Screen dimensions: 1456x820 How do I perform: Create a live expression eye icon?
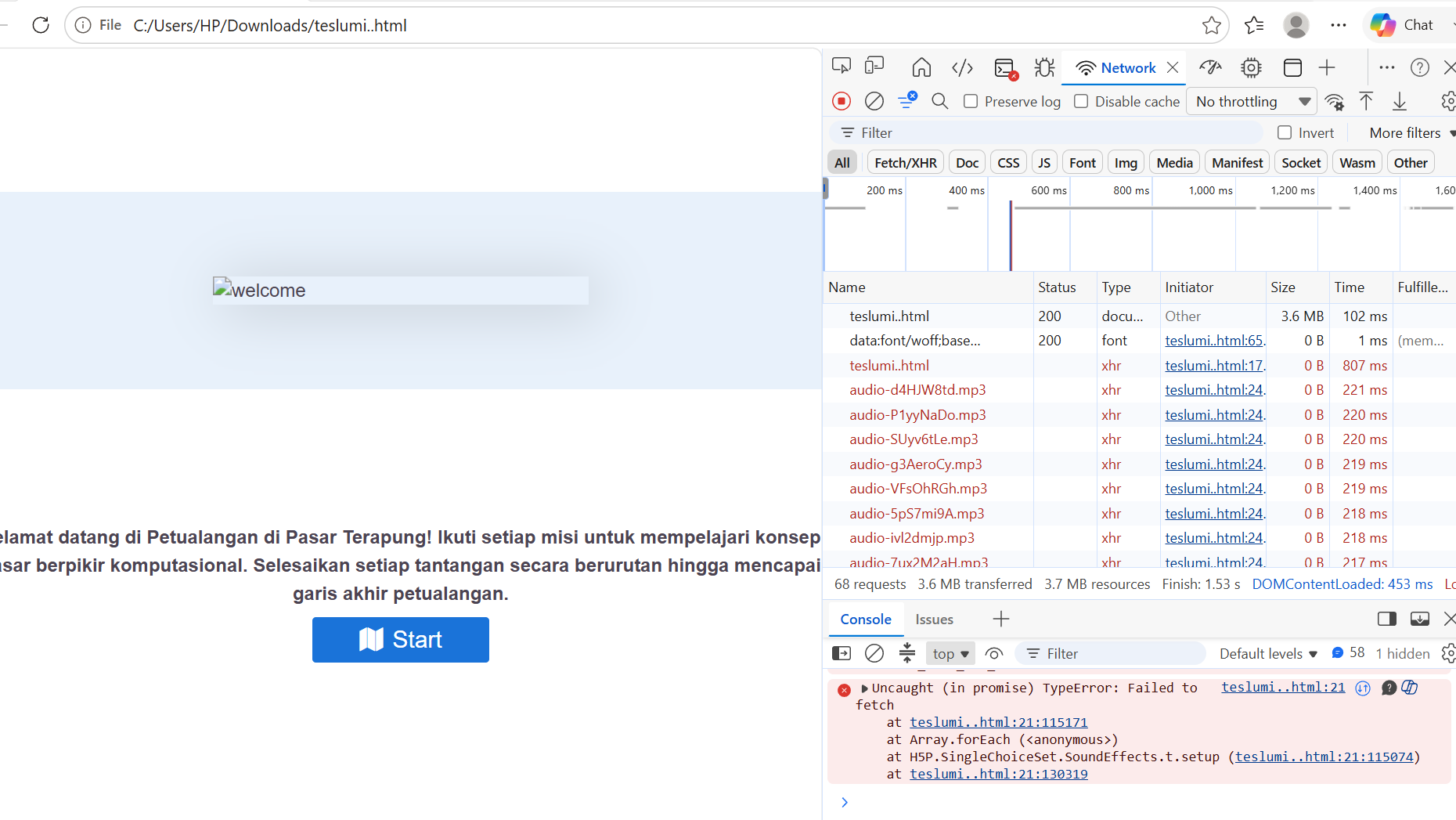coord(994,653)
